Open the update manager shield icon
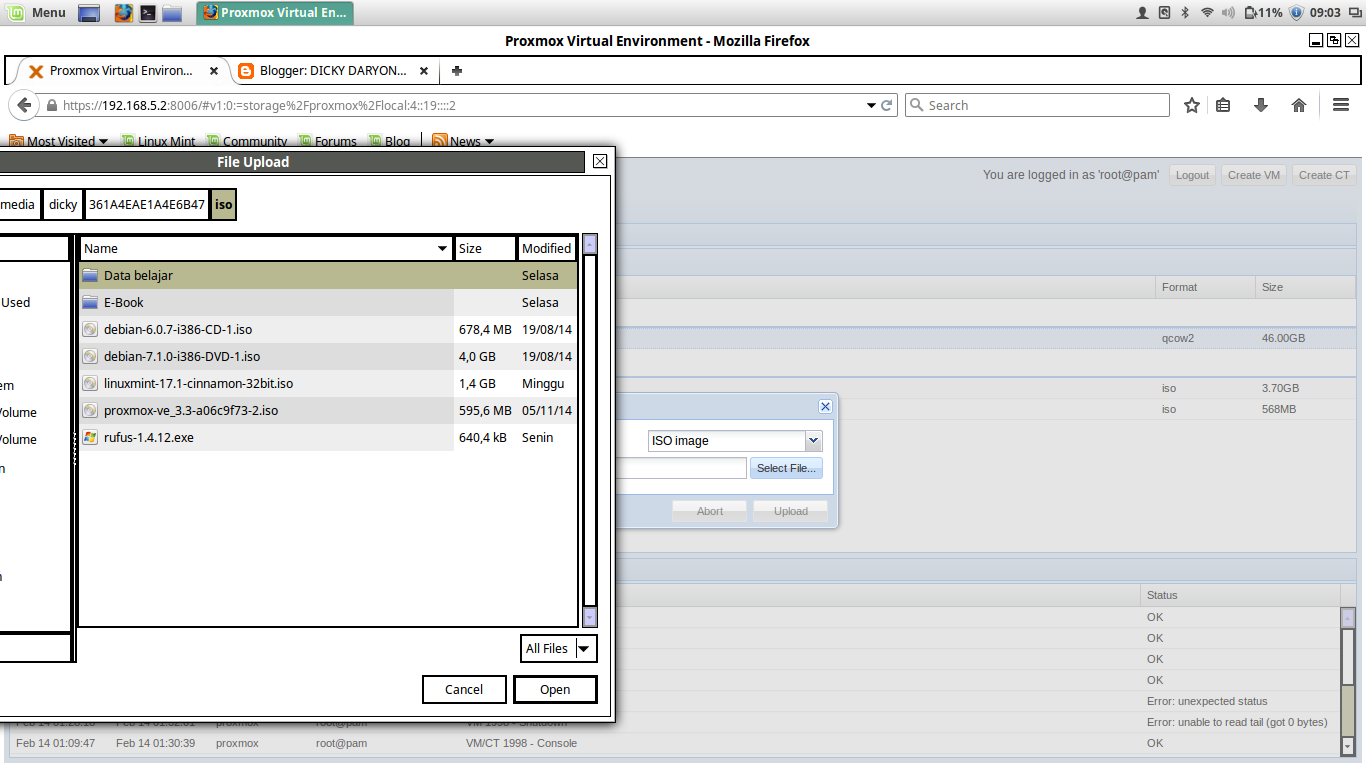This screenshot has width=1366, height=768. pyautogui.click(x=1296, y=13)
